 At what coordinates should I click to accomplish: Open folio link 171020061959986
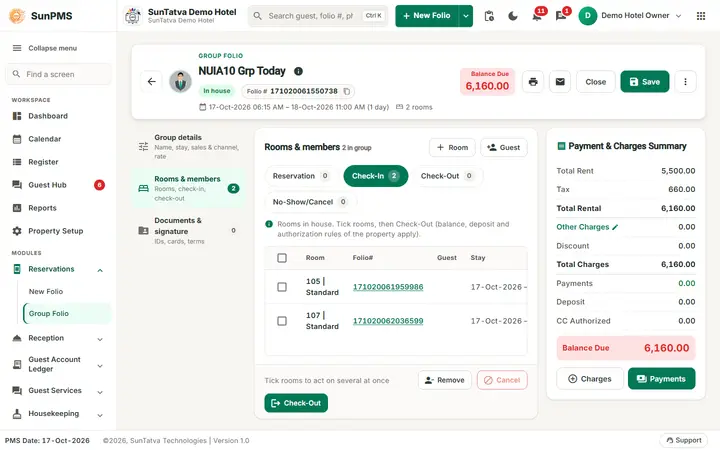point(388,287)
